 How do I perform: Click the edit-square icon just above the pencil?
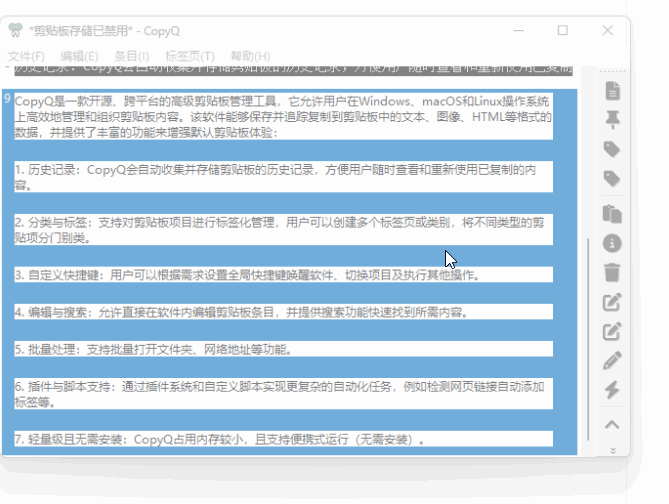612,332
